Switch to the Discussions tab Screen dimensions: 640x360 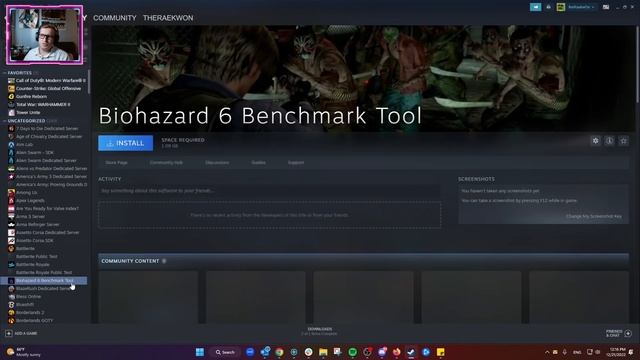[x=217, y=162]
